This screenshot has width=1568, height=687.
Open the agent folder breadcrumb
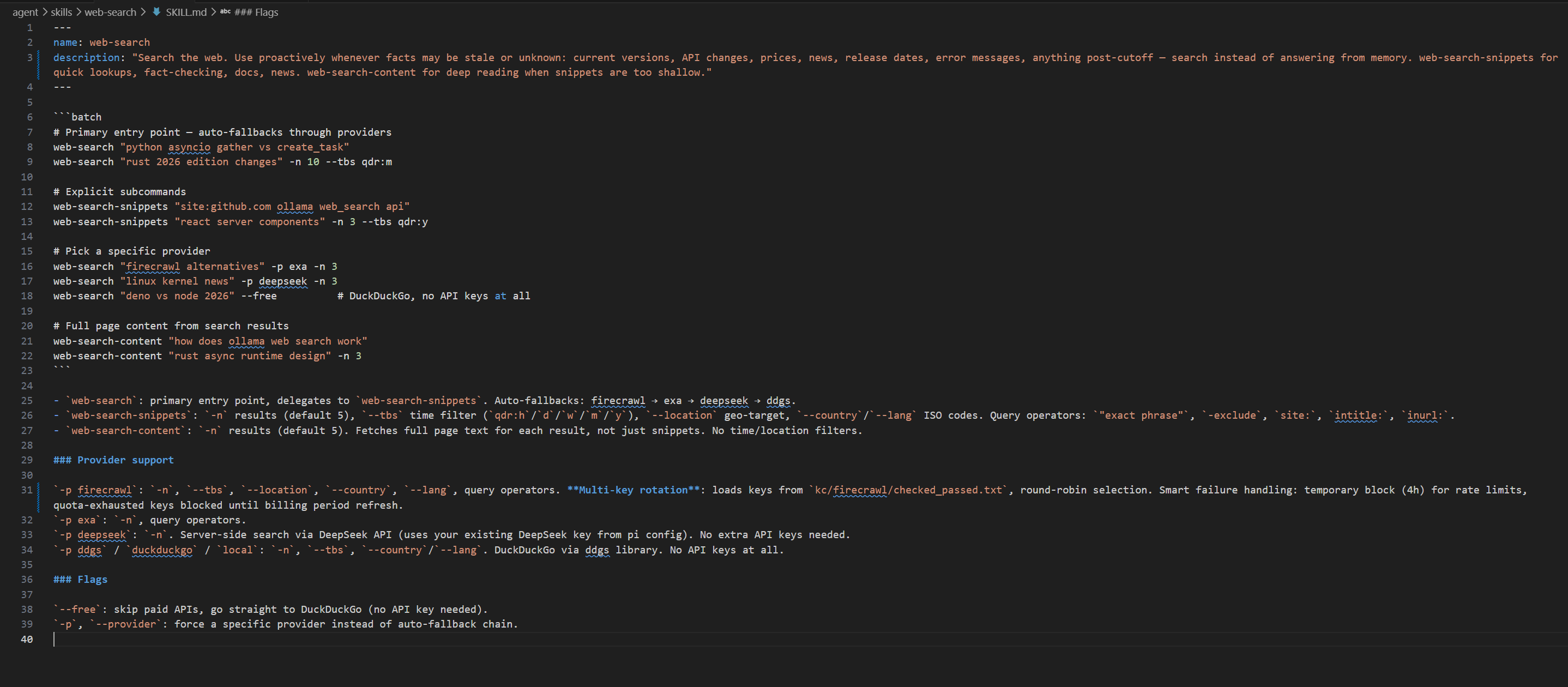pos(25,12)
